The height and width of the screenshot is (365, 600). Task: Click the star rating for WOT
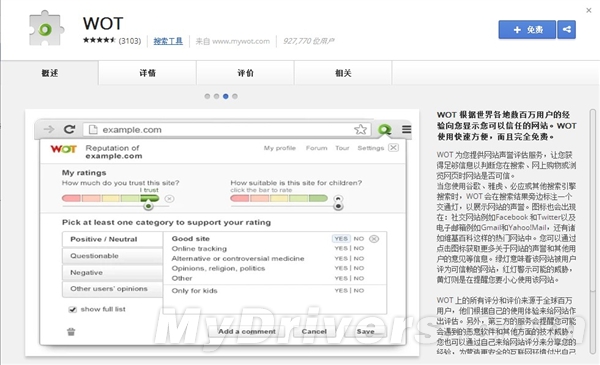[99, 40]
